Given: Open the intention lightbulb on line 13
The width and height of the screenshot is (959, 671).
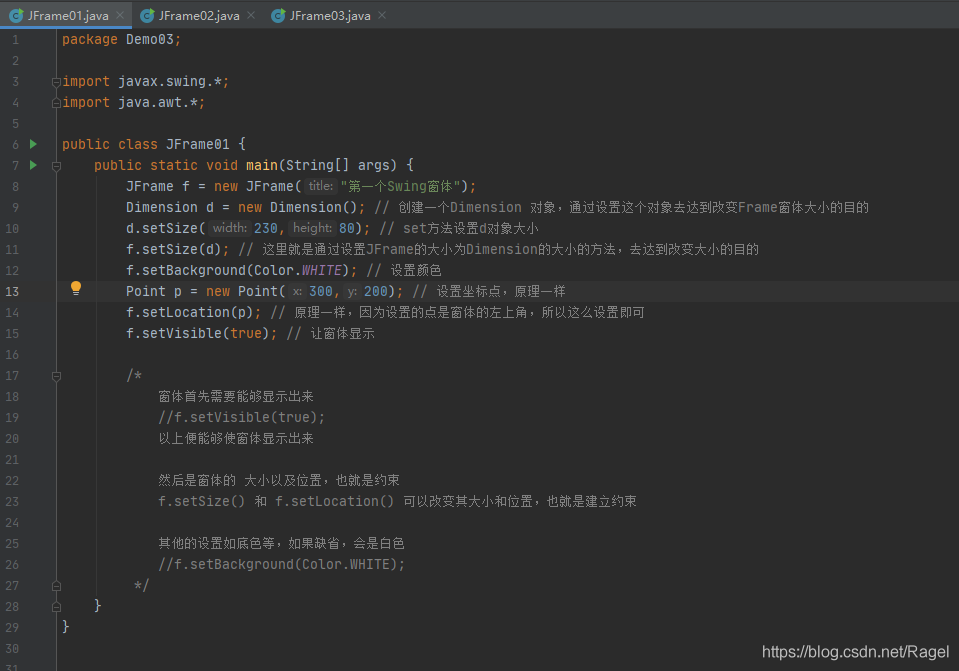Looking at the screenshot, I should (76, 288).
